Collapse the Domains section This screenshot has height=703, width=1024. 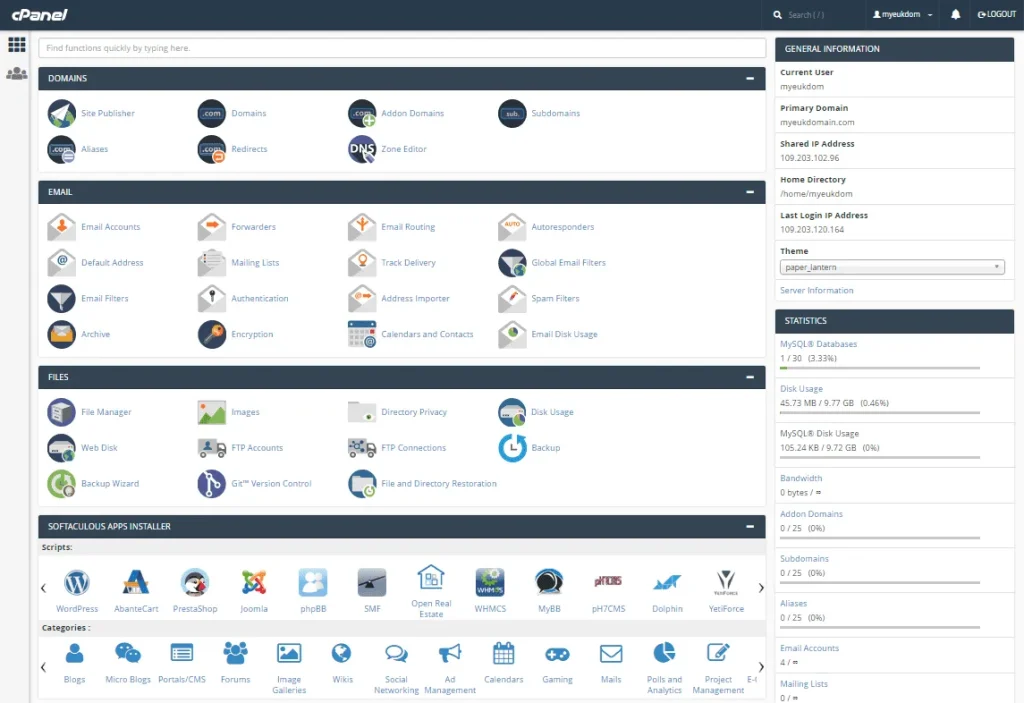pos(749,78)
